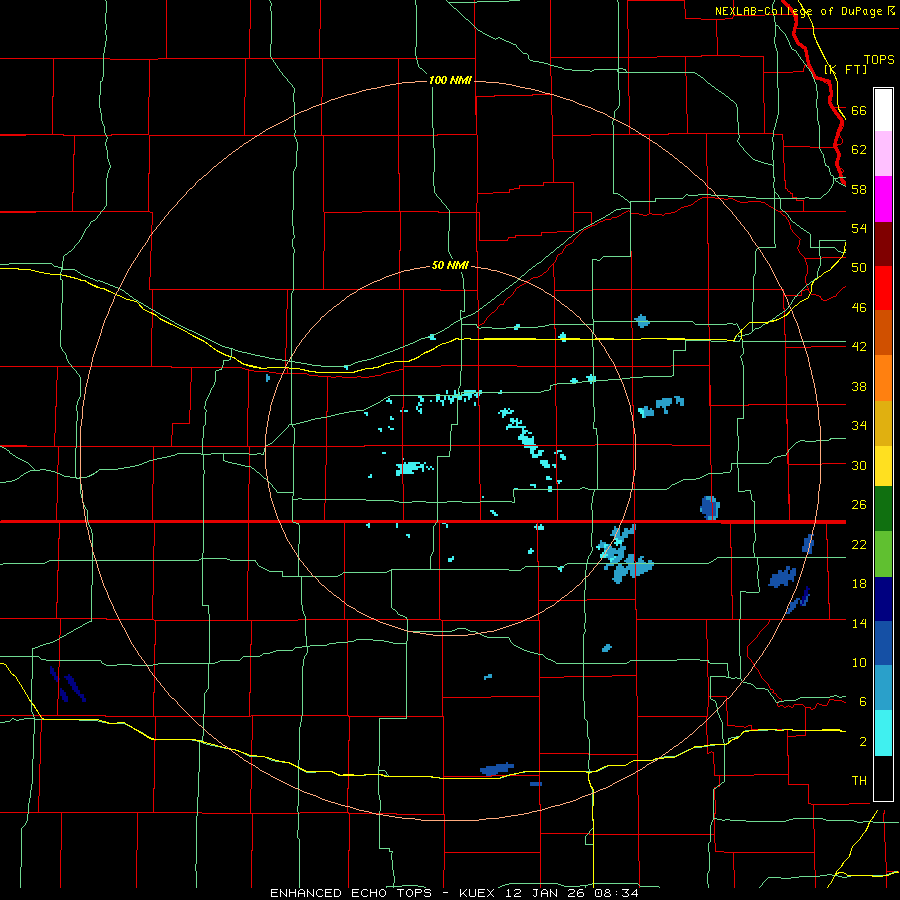Click the black TH legend swatch
Image resolution: width=900 pixels, height=900 pixels.
pyautogui.click(x=883, y=778)
